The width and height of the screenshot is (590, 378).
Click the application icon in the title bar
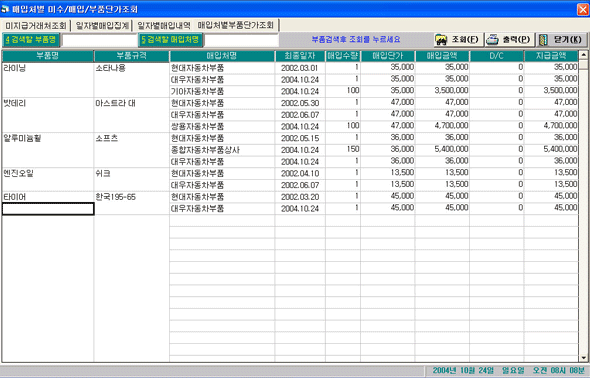tap(5, 9)
